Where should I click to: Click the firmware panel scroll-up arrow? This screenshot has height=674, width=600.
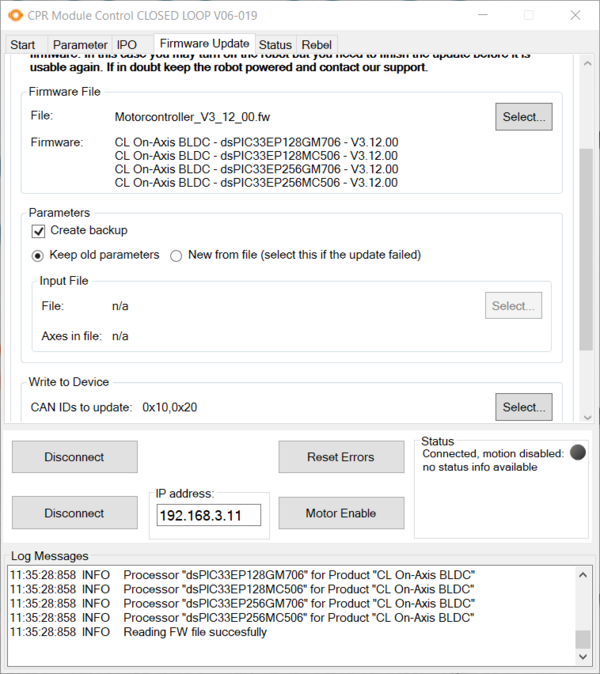(x=587, y=64)
